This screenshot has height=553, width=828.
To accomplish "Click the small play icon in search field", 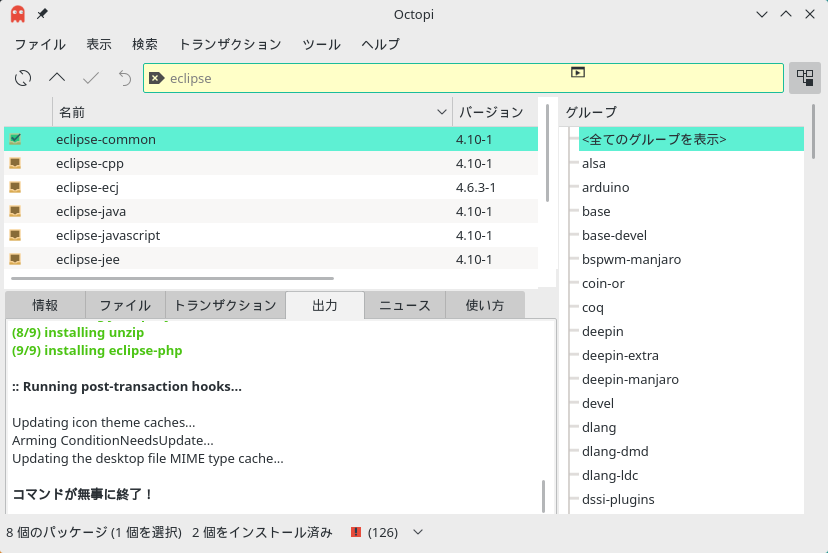I will (x=578, y=72).
